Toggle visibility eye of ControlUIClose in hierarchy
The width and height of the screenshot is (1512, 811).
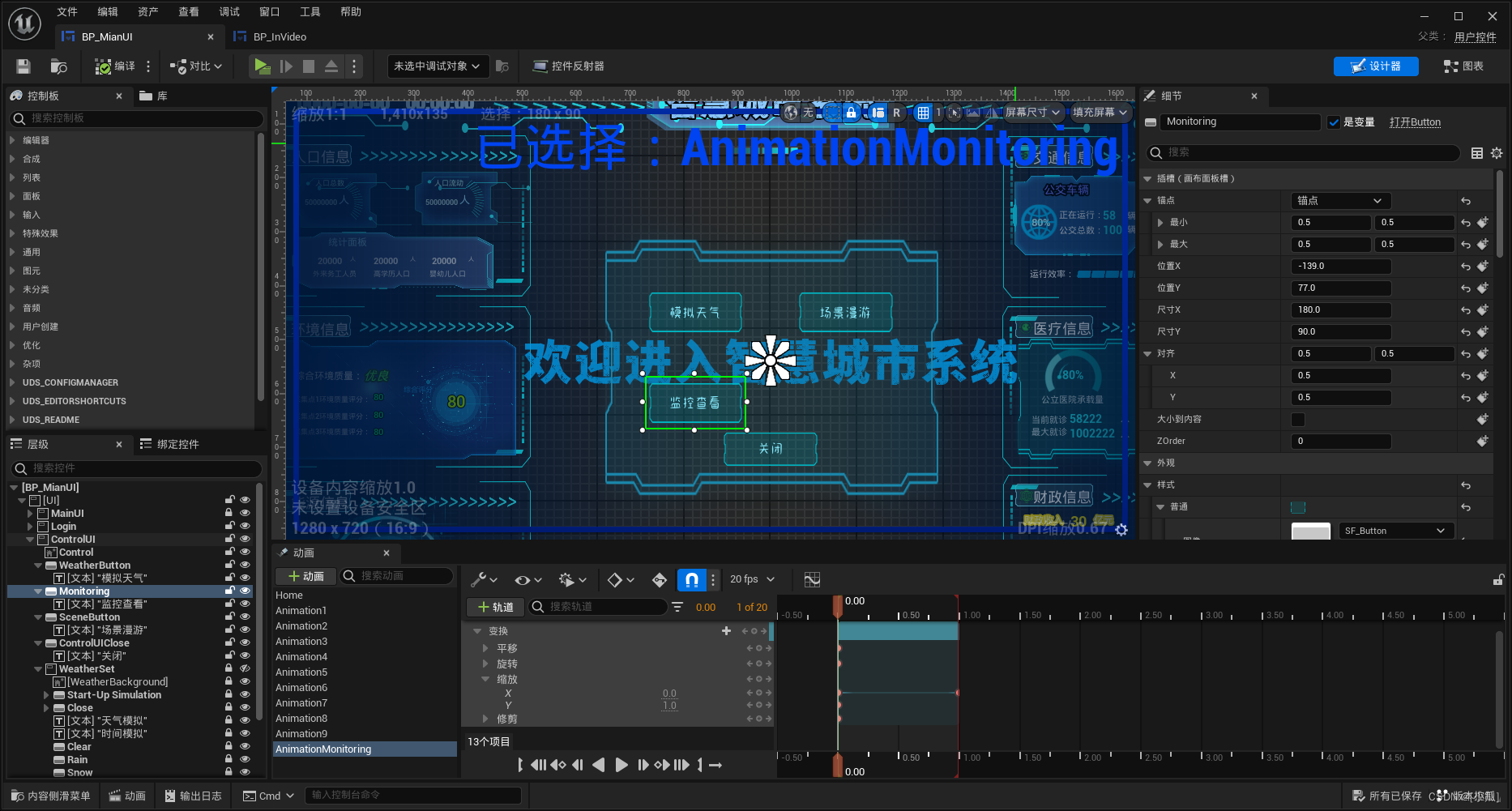245,643
